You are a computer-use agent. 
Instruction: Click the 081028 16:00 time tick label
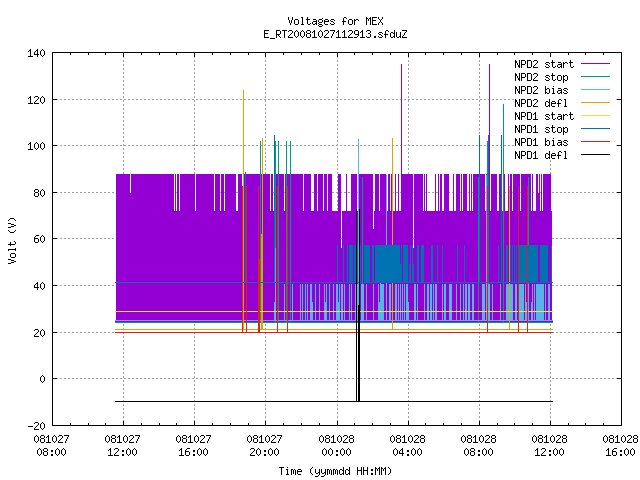pos(620,446)
